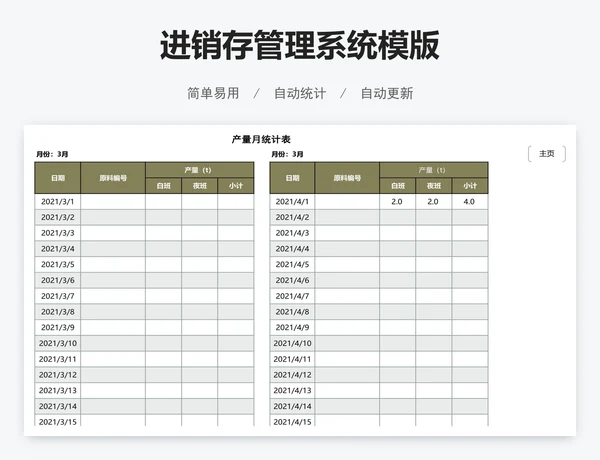Click the 原料编号 header in left table
Image resolution: width=600 pixels, height=460 pixels.
point(113,178)
